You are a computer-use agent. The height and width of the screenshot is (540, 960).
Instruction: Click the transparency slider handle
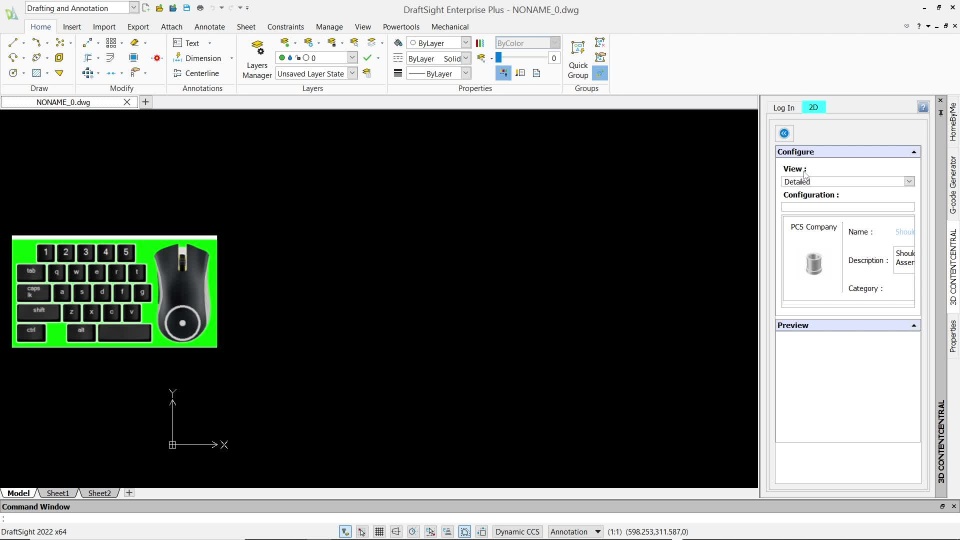coord(498,58)
